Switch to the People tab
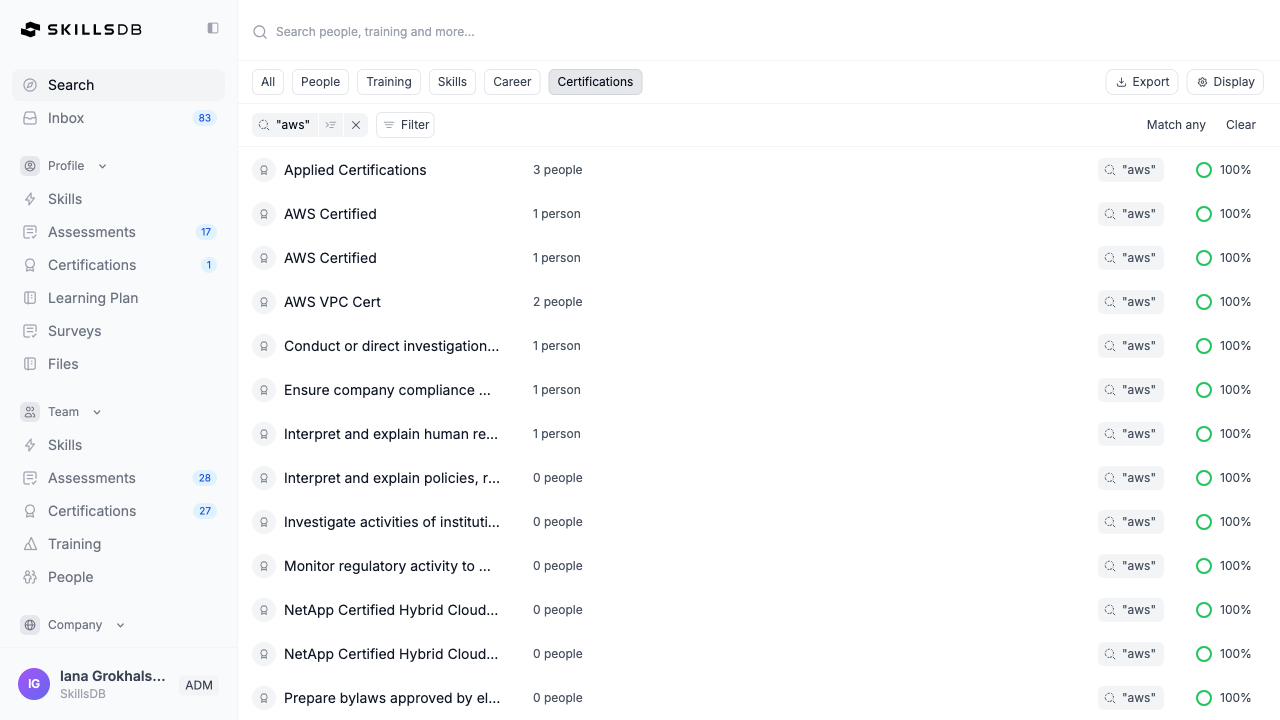The width and height of the screenshot is (1280, 720). pyautogui.click(x=320, y=82)
